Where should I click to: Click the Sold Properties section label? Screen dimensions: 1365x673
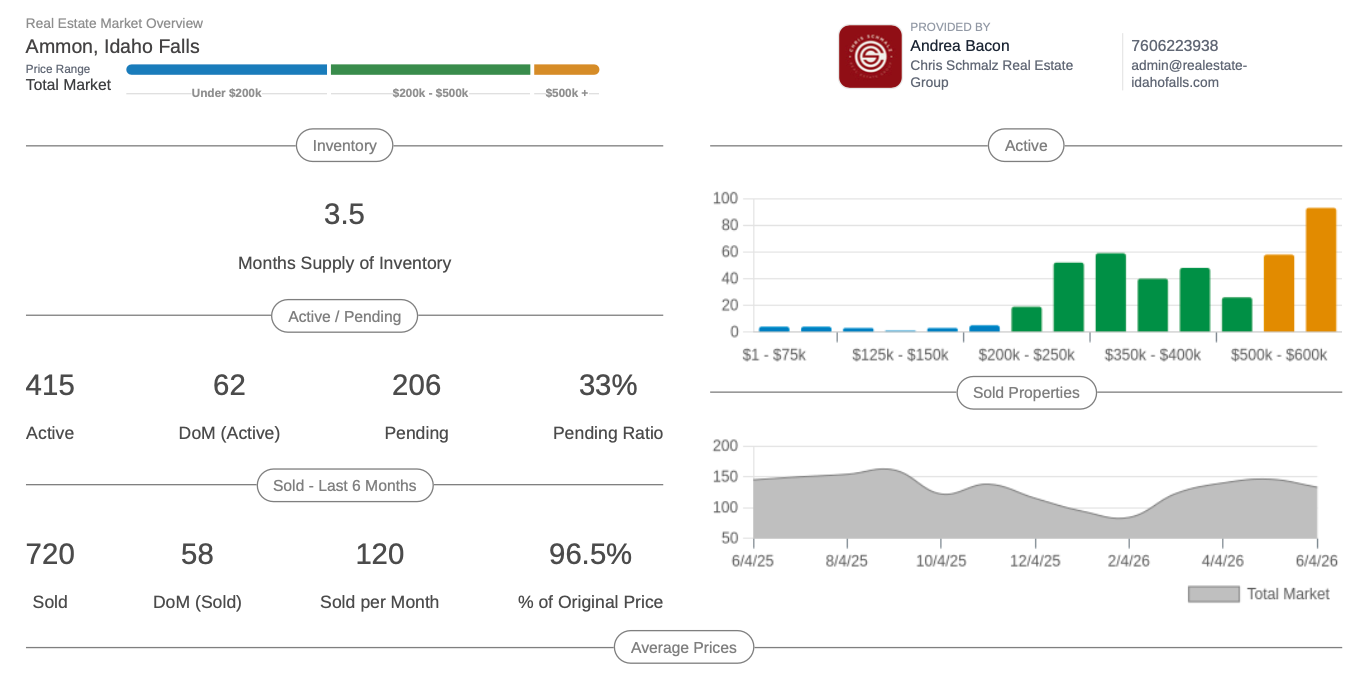1026,393
